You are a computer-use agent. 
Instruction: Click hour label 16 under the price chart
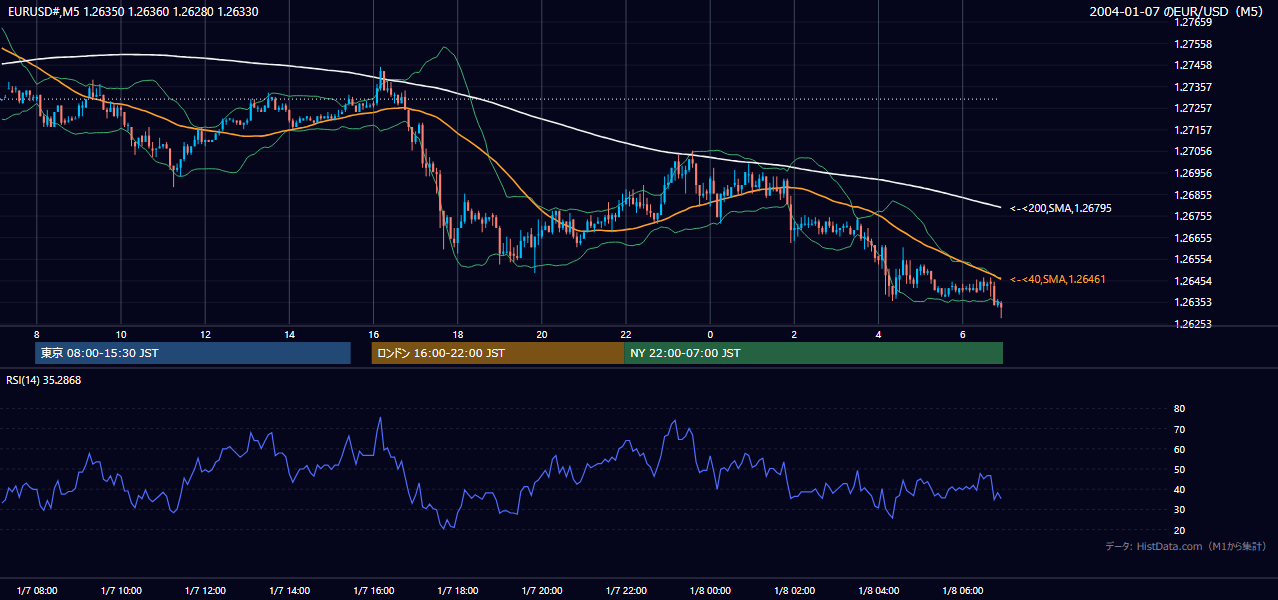(373, 334)
